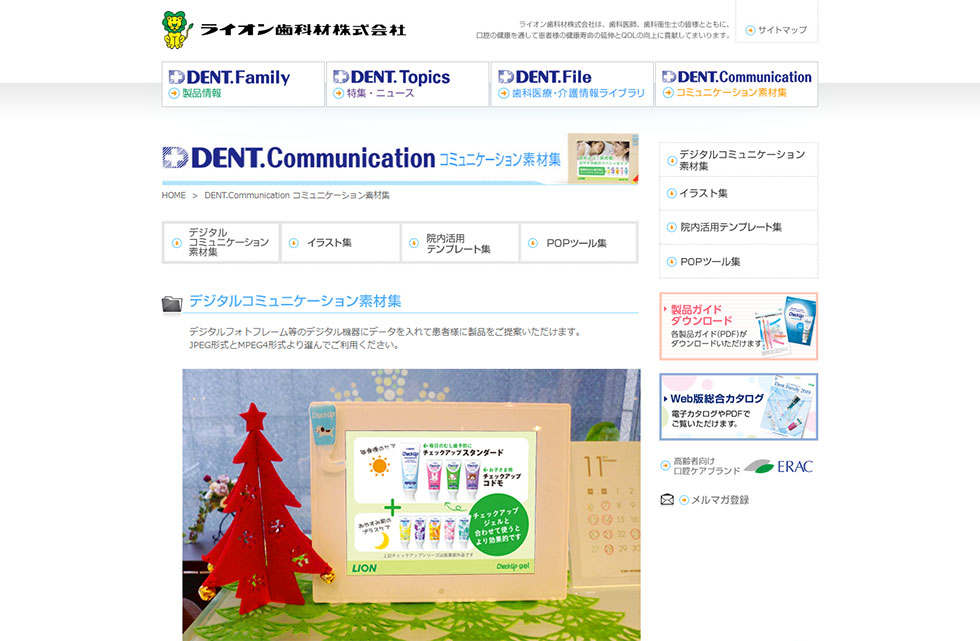
Task: Click arrow icon beside メルマガ登録
Action: pyautogui.click(x=684, y=500)
